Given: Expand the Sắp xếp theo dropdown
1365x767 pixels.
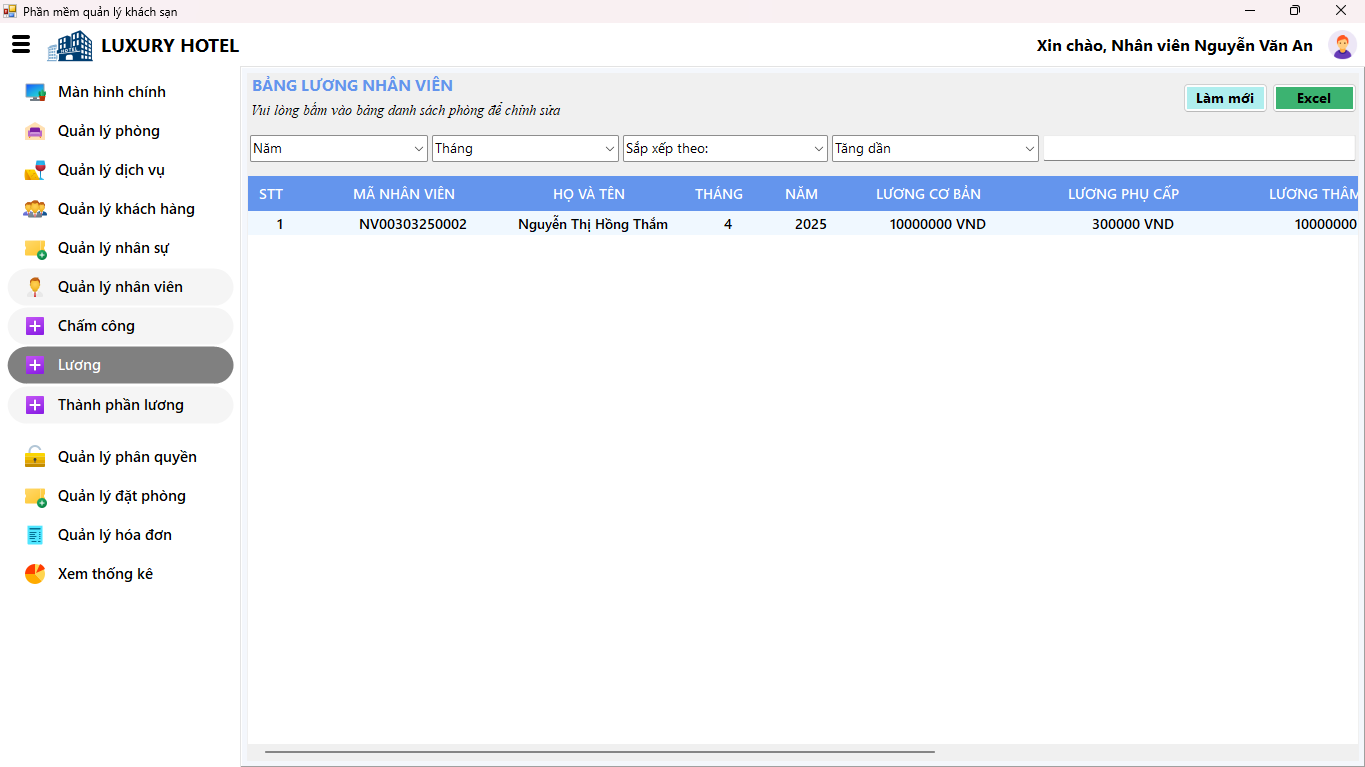Looking at the screenshot, I should point(725,148).
